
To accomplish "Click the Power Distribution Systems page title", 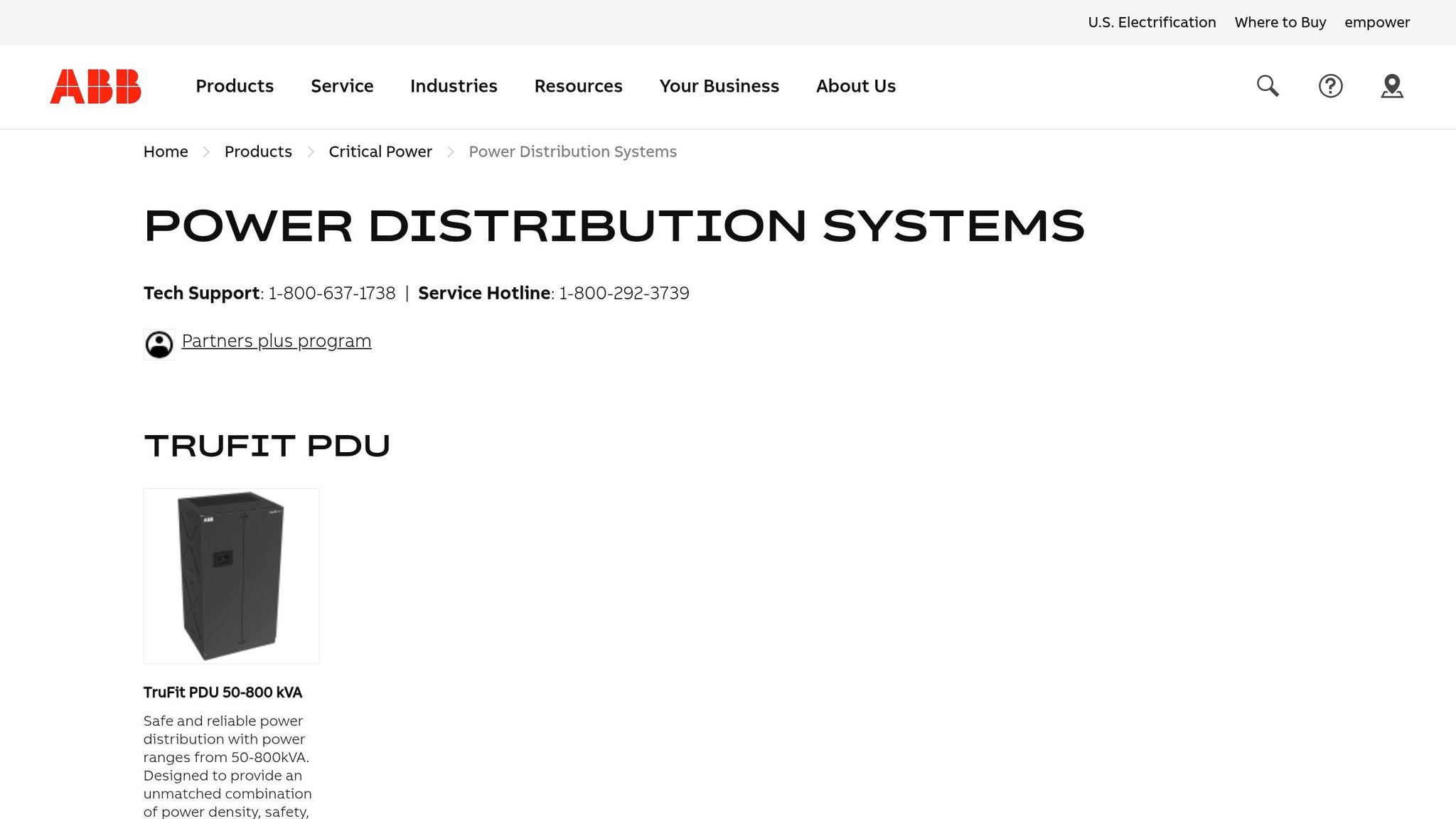I will click(x=614, y=226).
